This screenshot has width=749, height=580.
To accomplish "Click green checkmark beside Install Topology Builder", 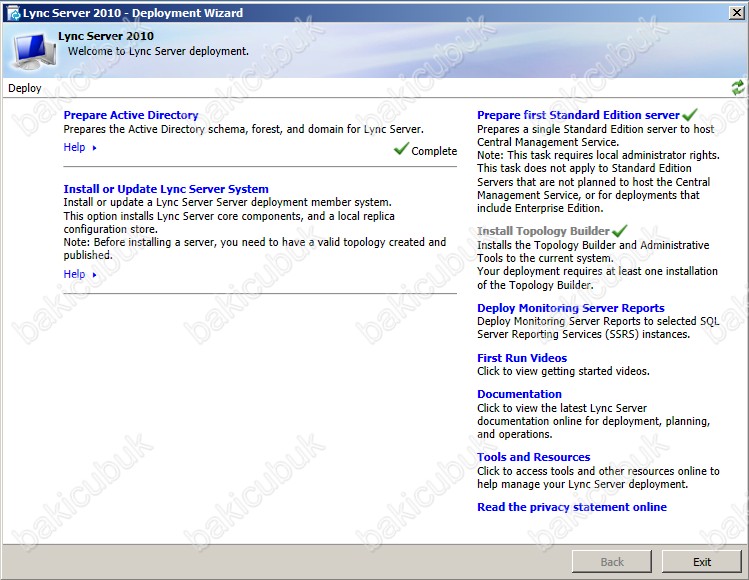I will [620, 231].
